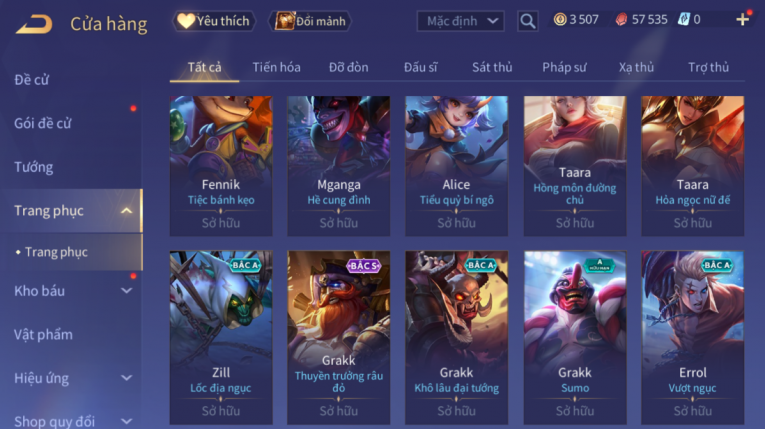The height and width of the screenshot is (429, 765).
Task: Collapse the Trang phục sidebar section
Action: coord(126,211)
